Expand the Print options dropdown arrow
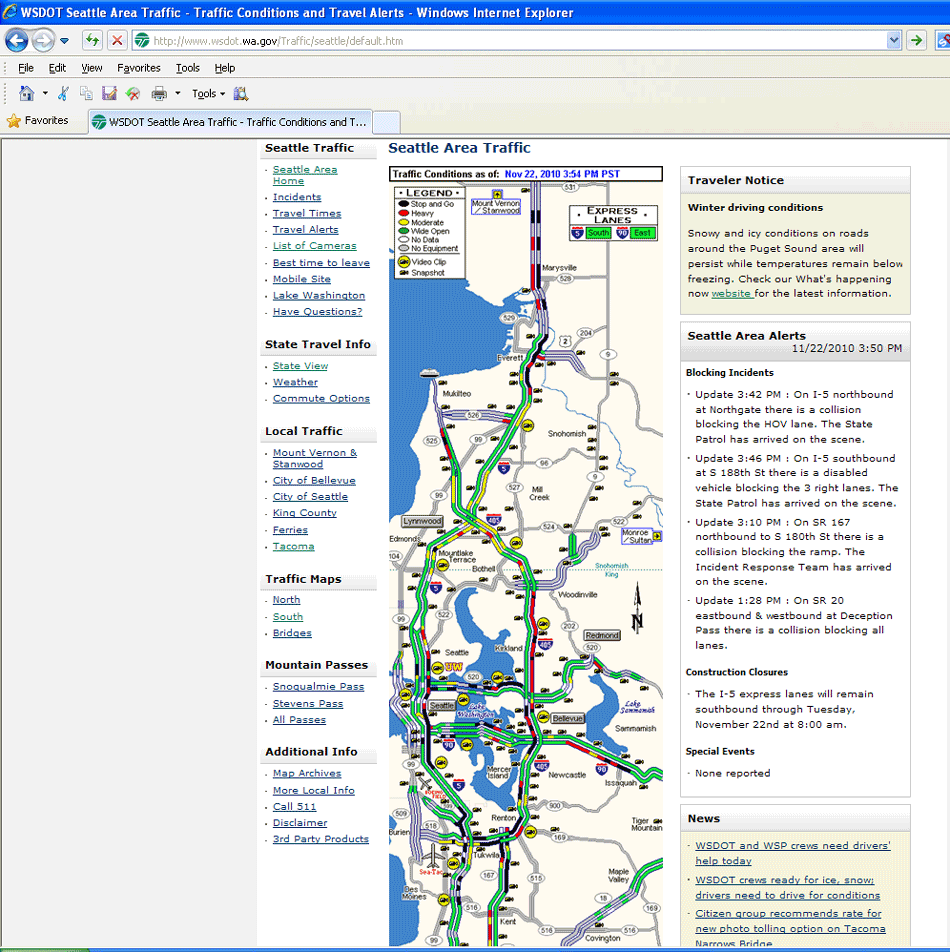Screen dimensions: 950x952 point(178,93)
